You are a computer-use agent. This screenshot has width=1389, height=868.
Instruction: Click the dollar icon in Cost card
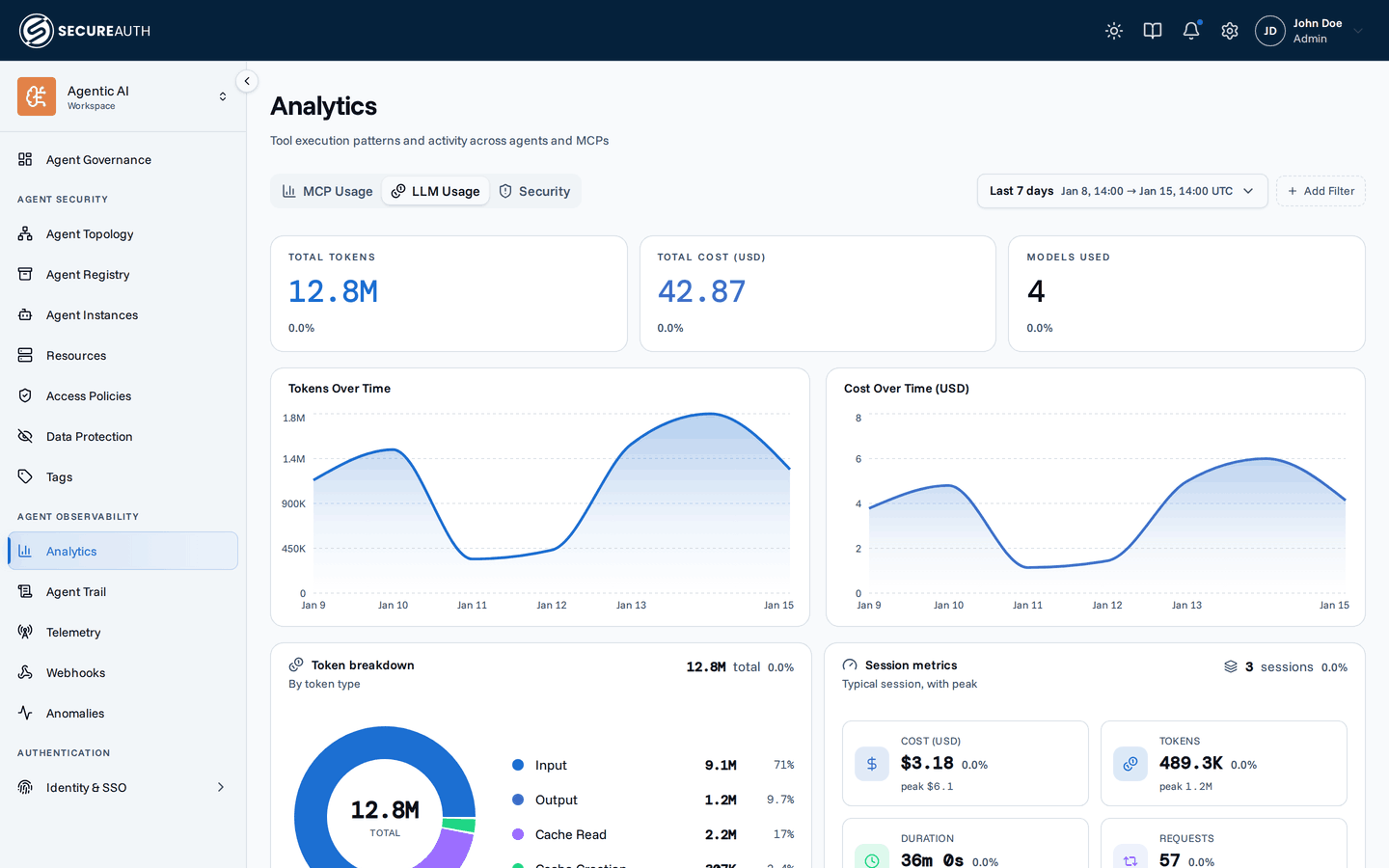(x=872, y=764)
